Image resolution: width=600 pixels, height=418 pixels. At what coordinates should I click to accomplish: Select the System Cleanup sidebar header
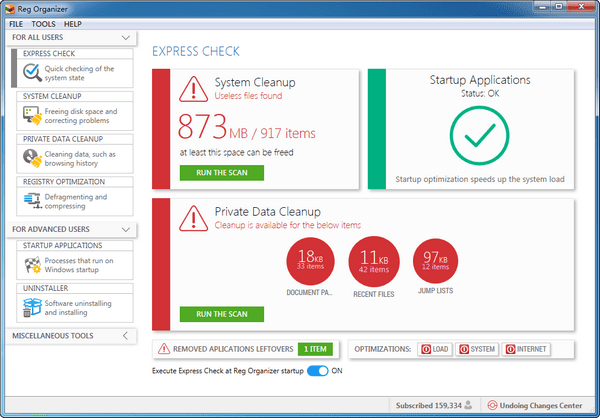[75, 96]
